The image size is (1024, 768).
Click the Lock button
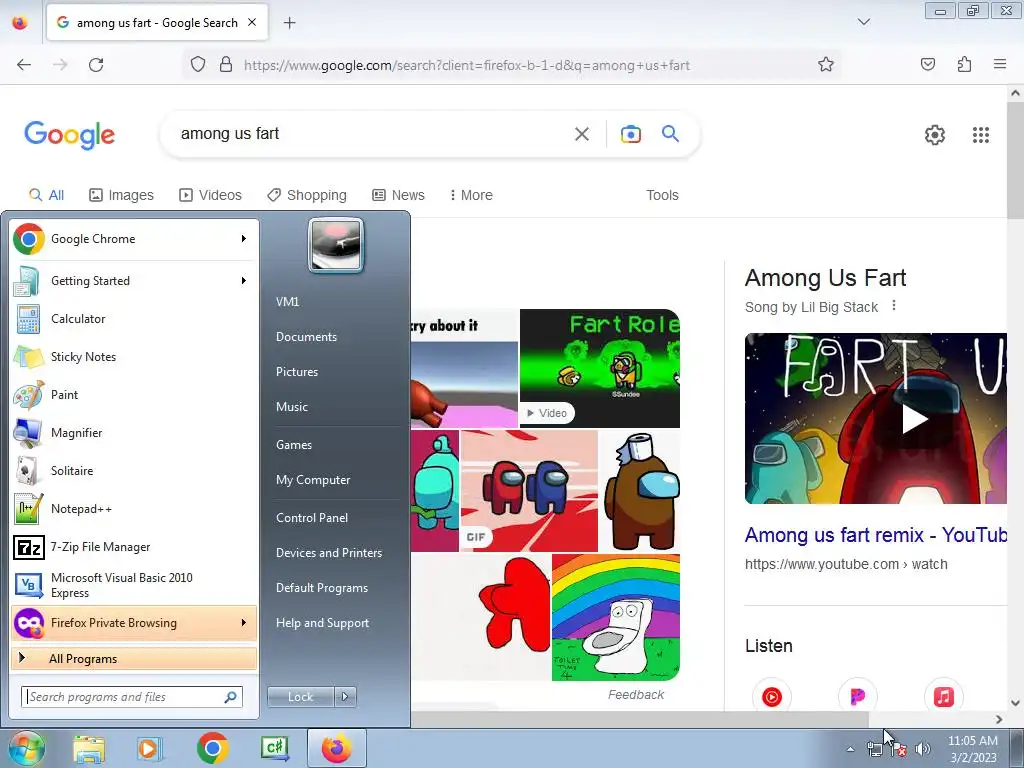point(301,697)
